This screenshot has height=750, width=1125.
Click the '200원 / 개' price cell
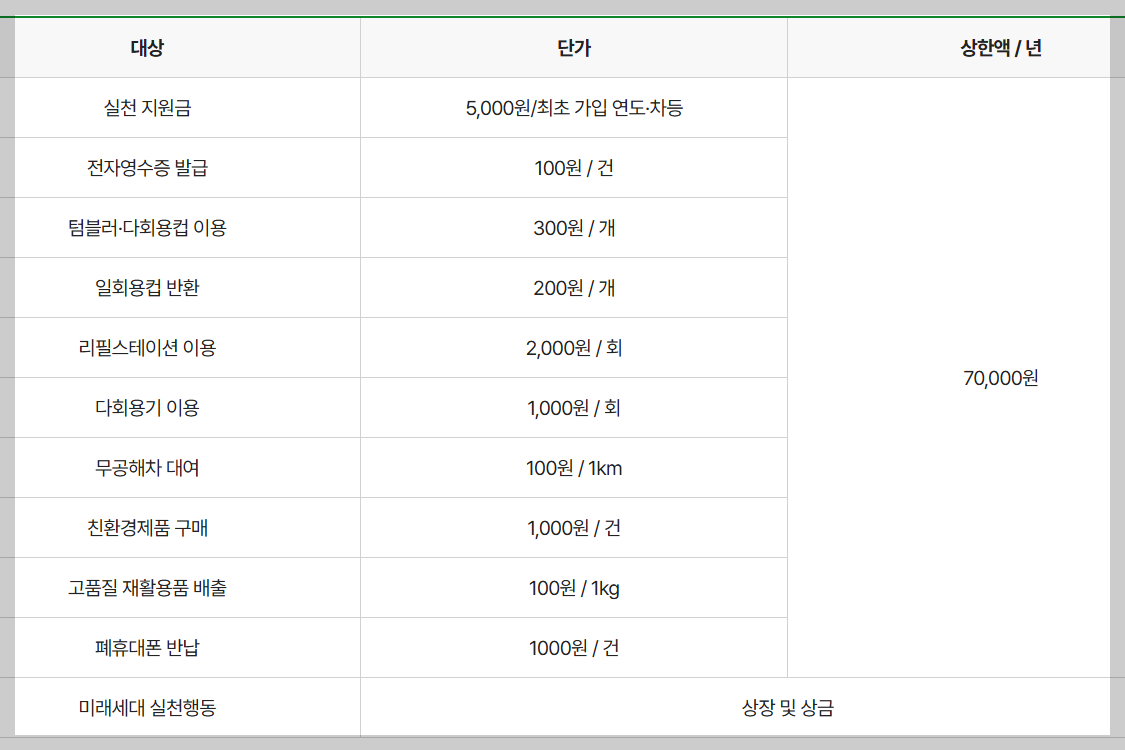[x=574, y=288]
